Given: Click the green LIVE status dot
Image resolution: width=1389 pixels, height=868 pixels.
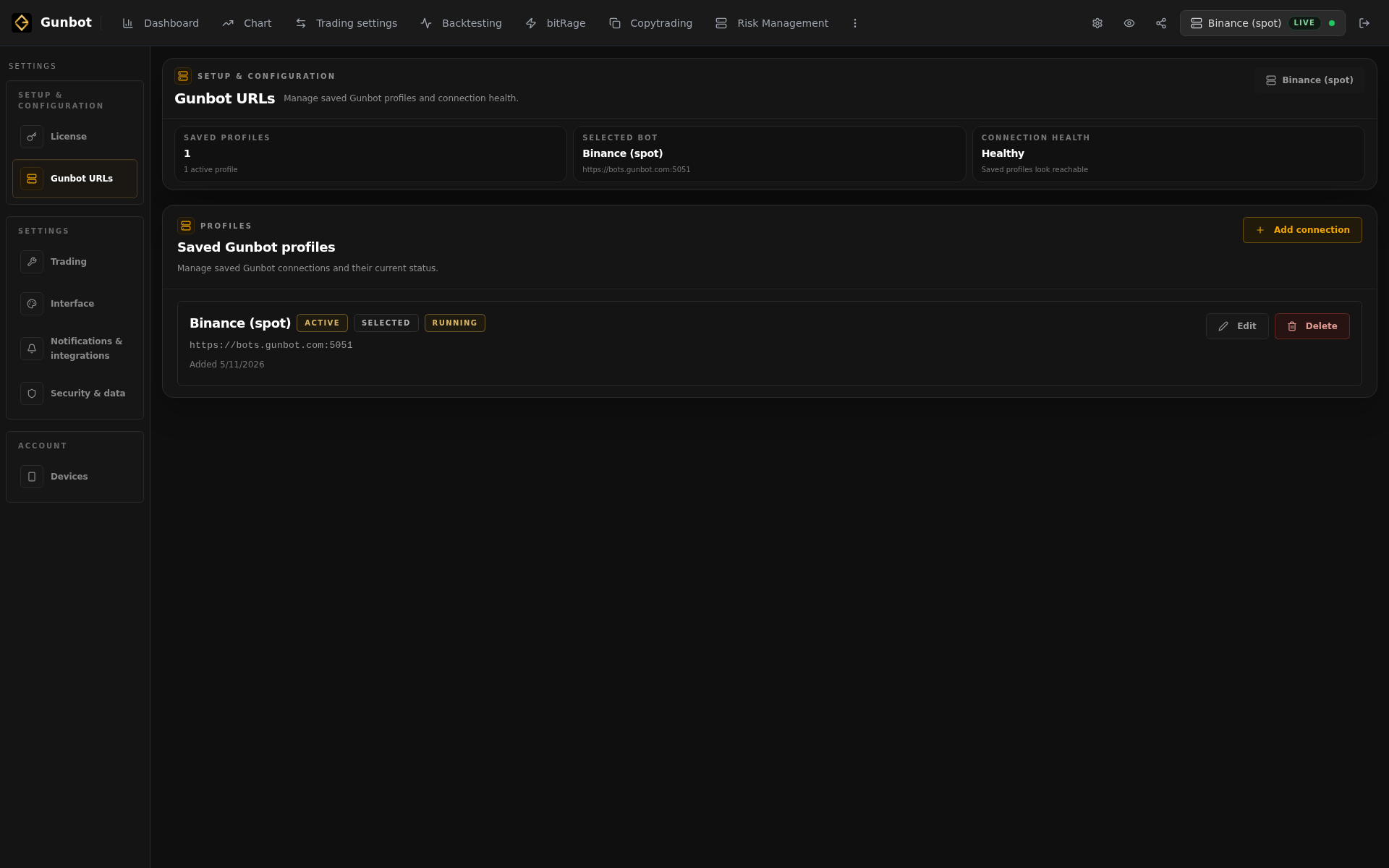Looking at the screenshot, I should [x=1332, y=23].
